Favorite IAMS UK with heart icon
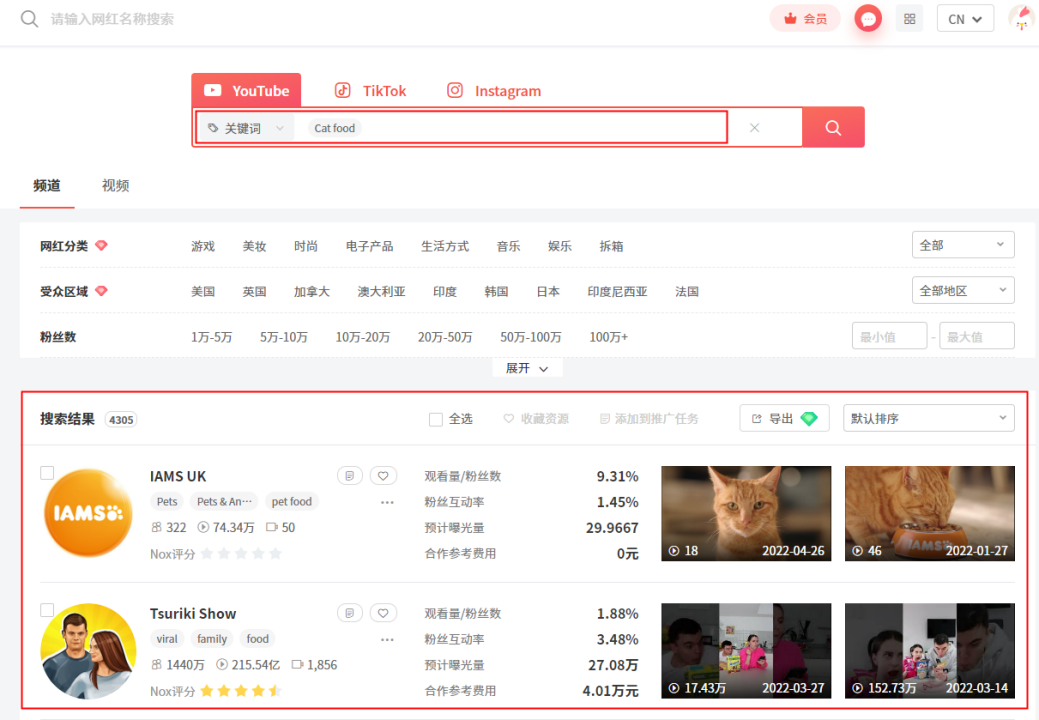This screenshot has width=1039, height=720. [x=383, y=476]
